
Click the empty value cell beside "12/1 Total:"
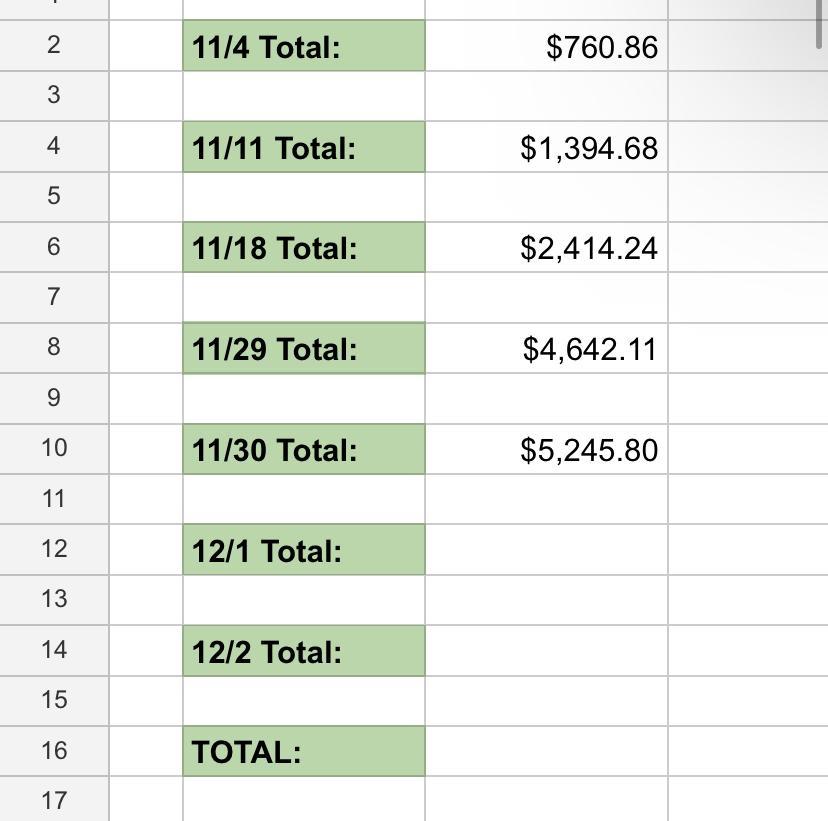[x=546, y=551]
